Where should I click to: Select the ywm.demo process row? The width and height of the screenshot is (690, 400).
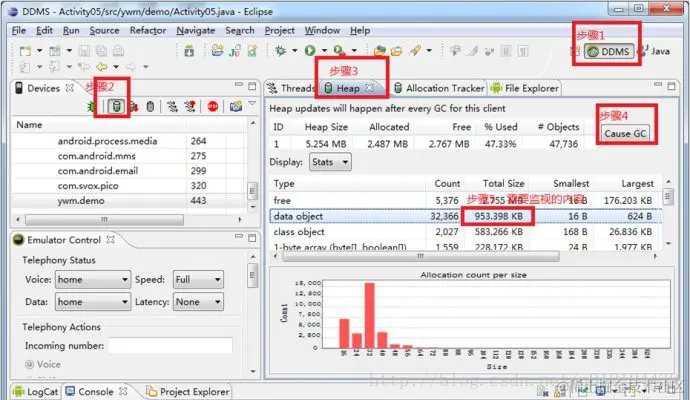[x=128, y=201]
